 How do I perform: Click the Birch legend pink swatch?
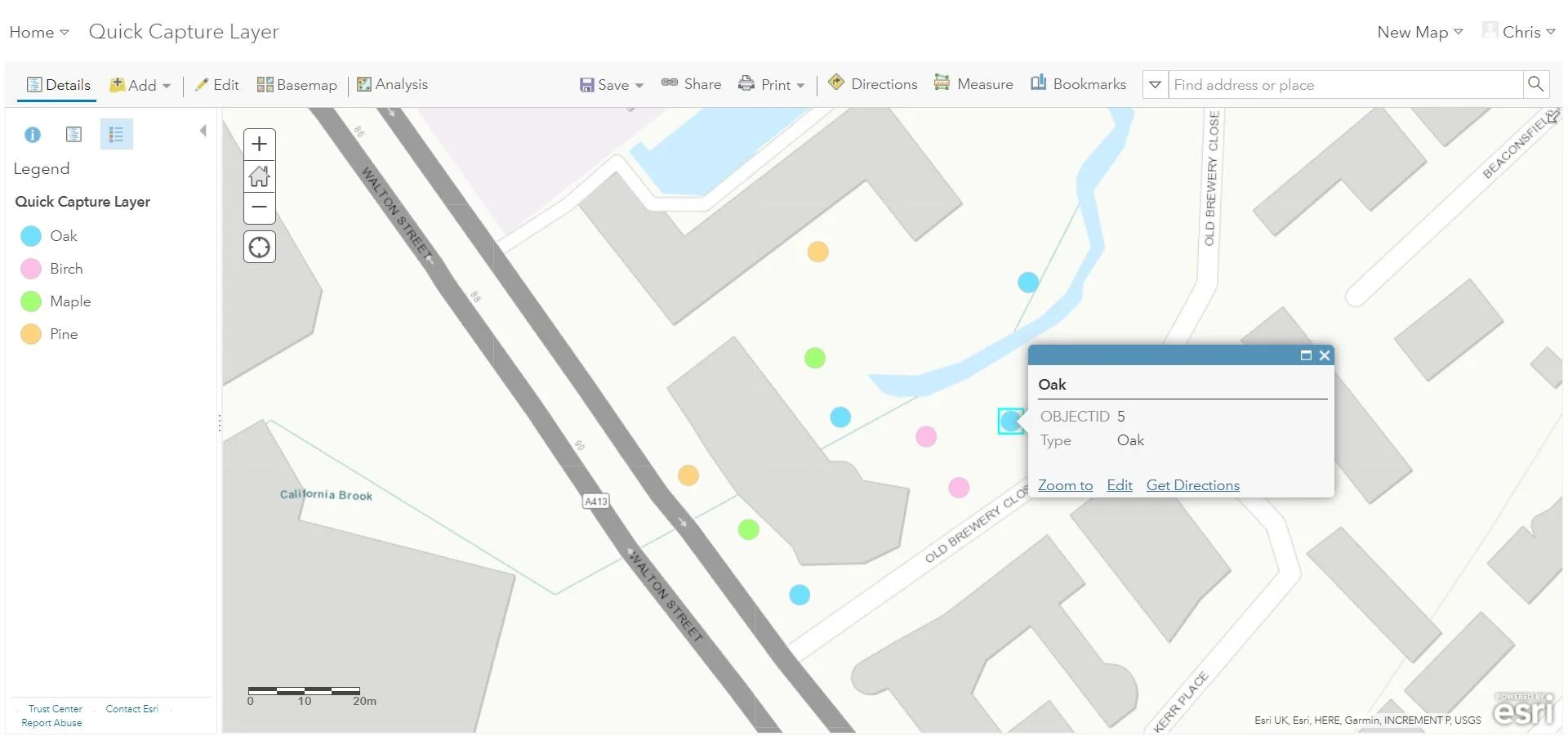[x=31, y=269]
